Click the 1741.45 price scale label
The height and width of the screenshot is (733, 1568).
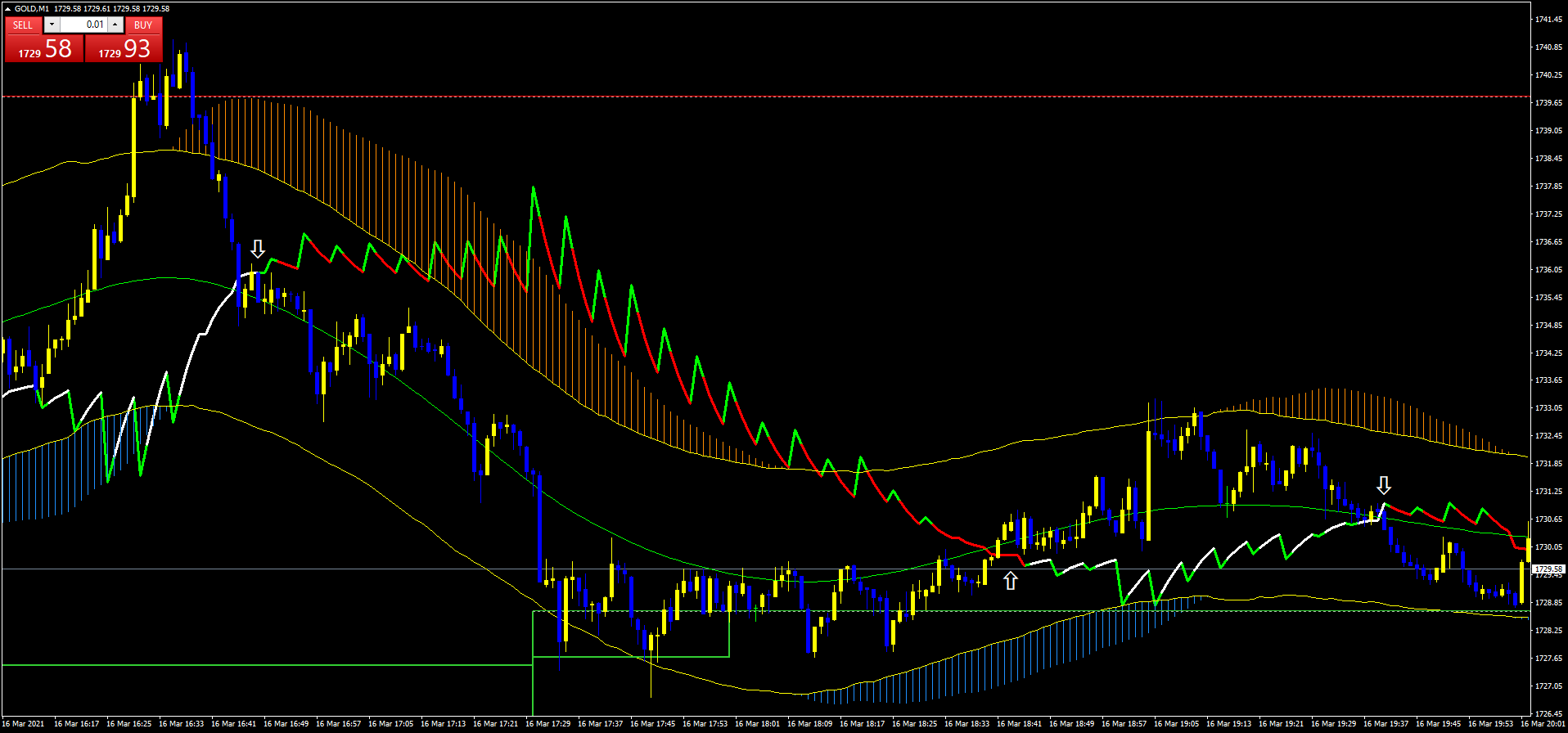pos(1548,20)
